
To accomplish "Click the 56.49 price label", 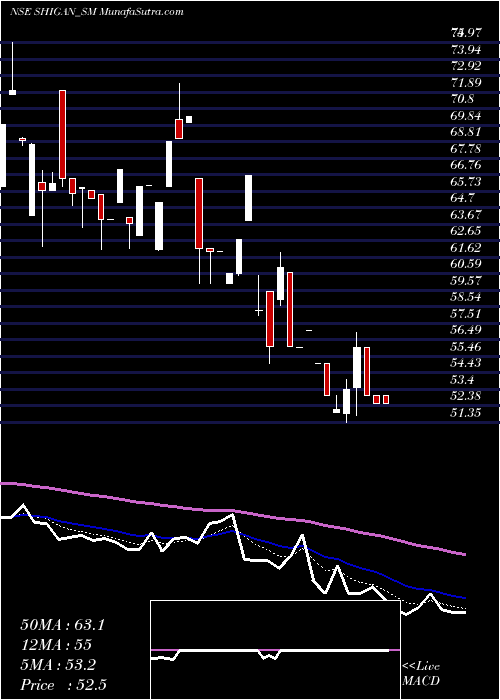I will tap(466, 330).
